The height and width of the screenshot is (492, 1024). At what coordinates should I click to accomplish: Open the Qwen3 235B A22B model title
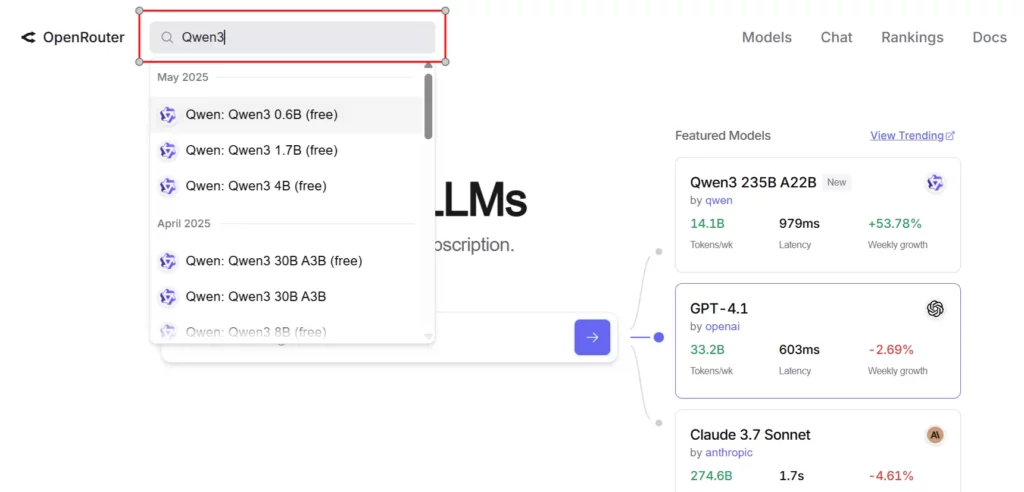click(x=753, y=183)
